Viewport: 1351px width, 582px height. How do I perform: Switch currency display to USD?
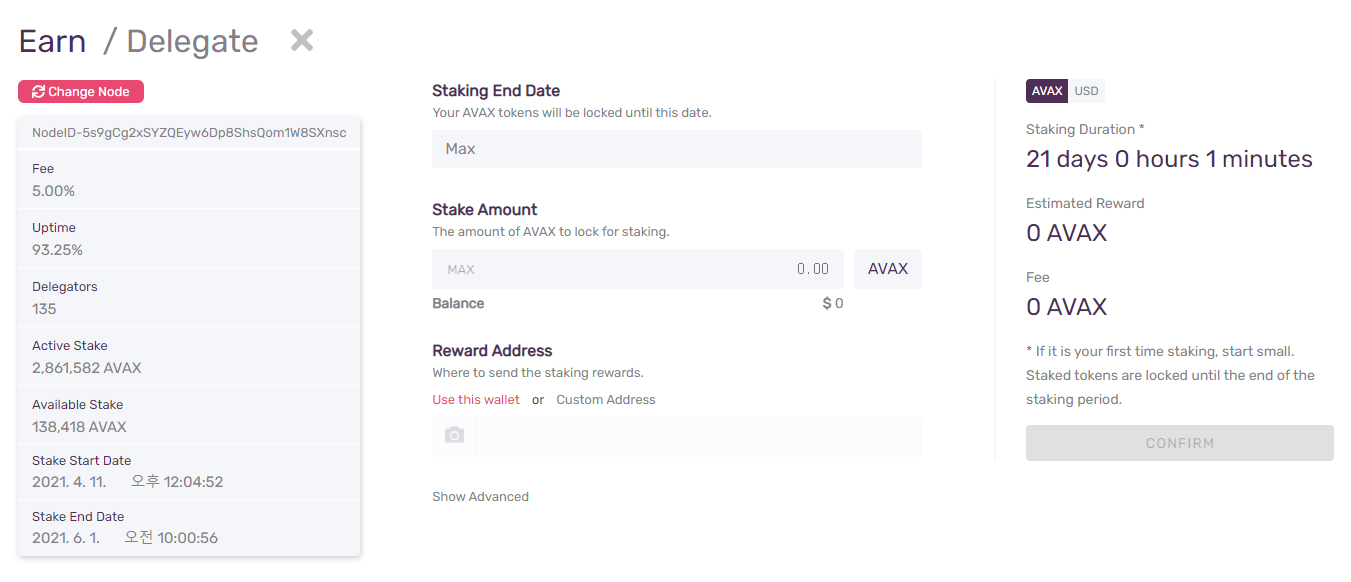[1086, 91]
